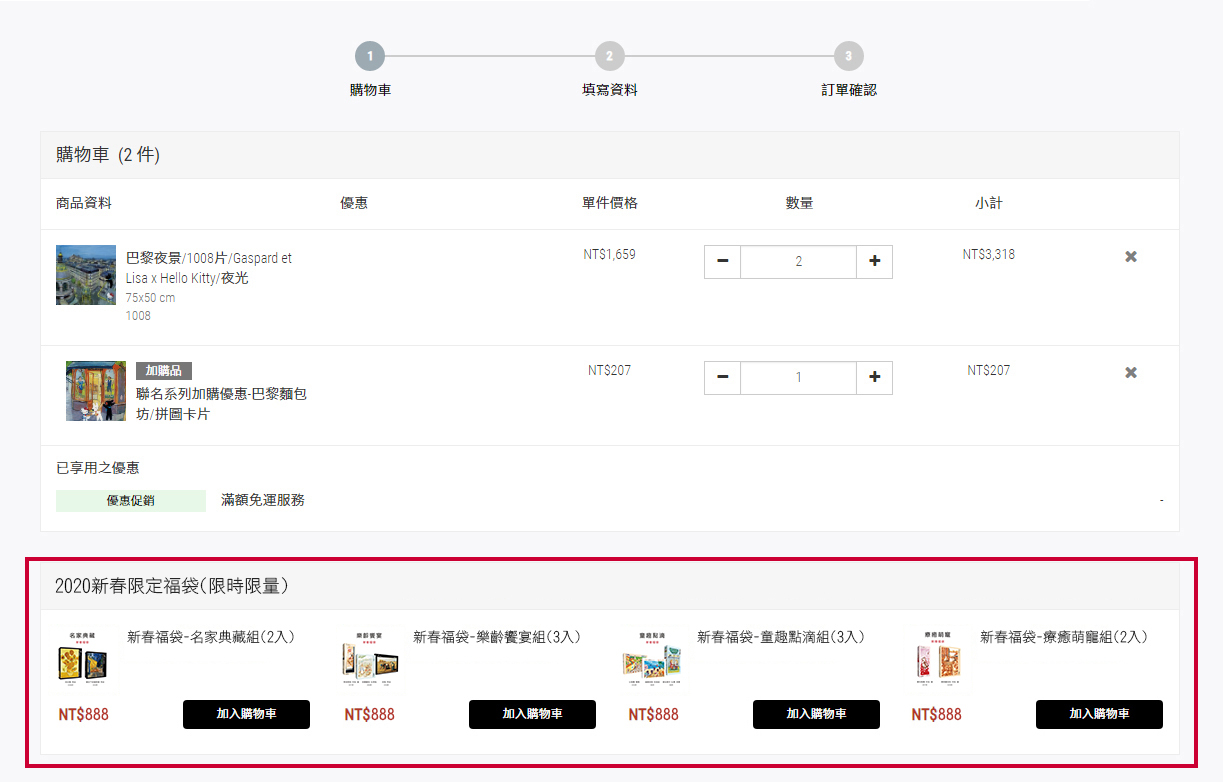
Task: Add 樂齡饗宴組 lucky bag to cart
Action: 532,714
